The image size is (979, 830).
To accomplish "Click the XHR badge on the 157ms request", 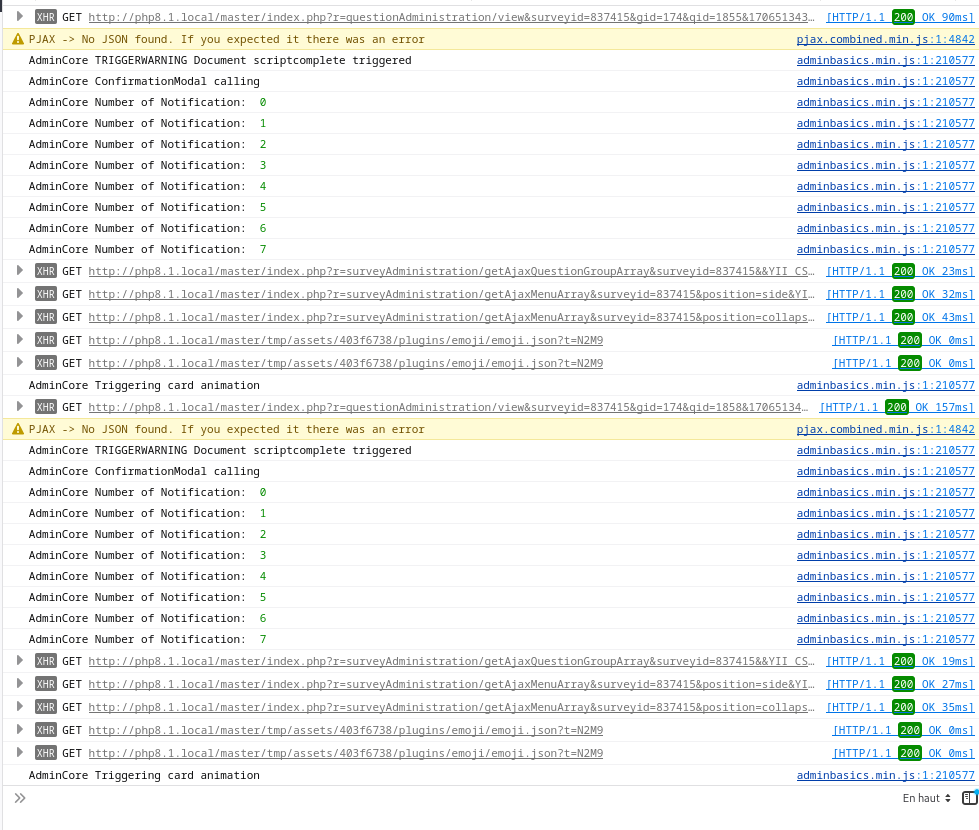I will click(46, 407).
